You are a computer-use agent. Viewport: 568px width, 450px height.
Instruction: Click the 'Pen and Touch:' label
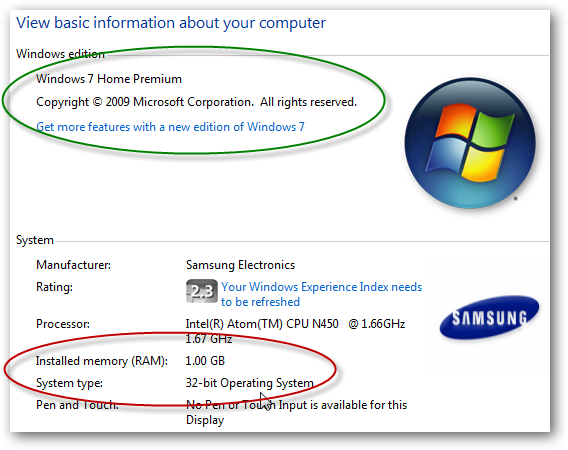click(78, 405)
